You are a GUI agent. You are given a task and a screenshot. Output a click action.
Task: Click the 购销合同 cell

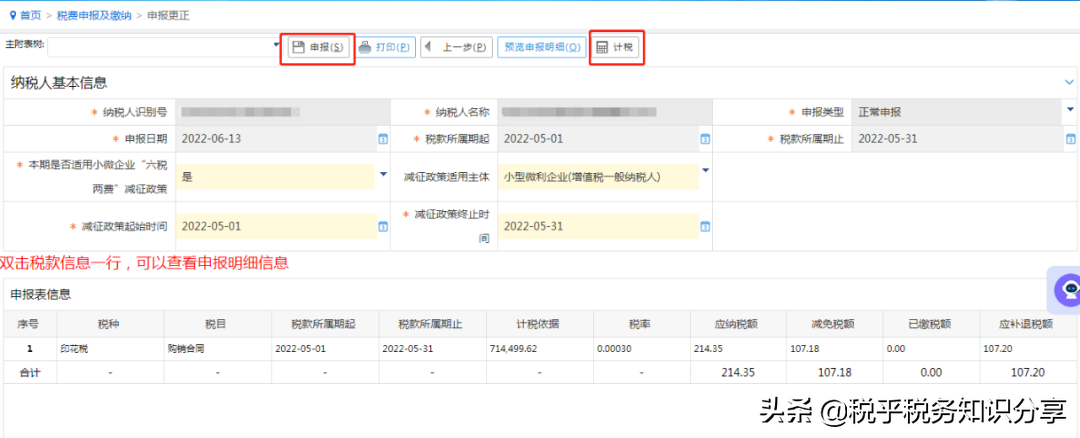pyautogui.click(x=218, y=348)
